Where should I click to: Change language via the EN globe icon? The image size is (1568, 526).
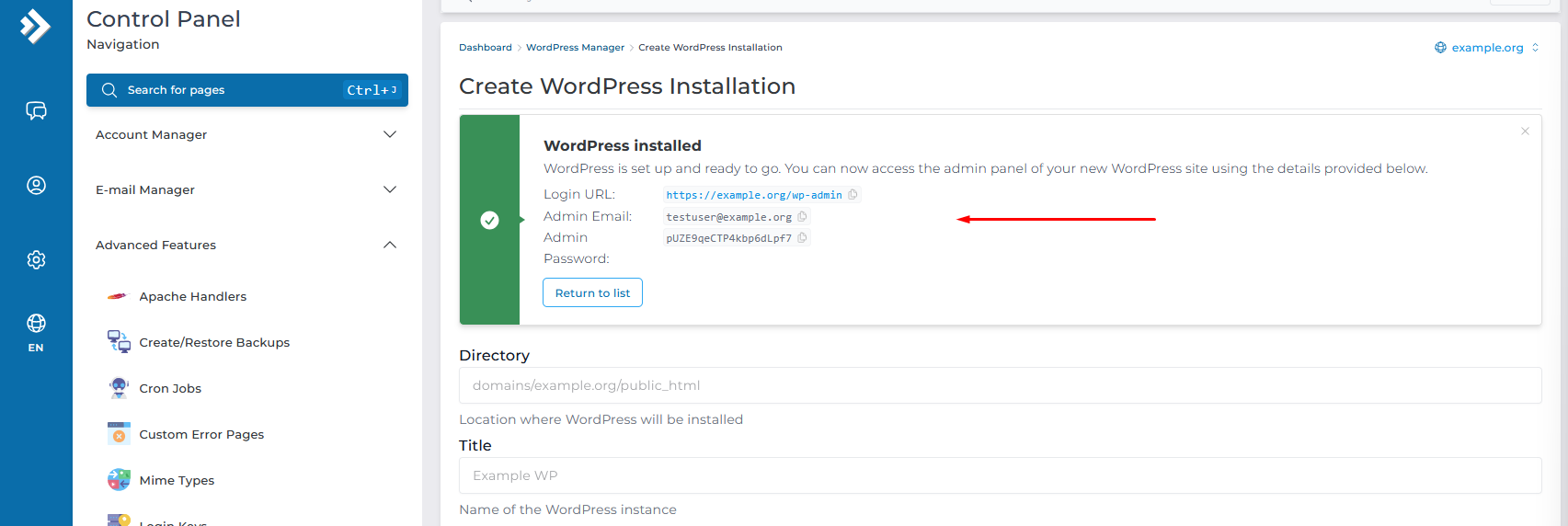coord(36,331)
